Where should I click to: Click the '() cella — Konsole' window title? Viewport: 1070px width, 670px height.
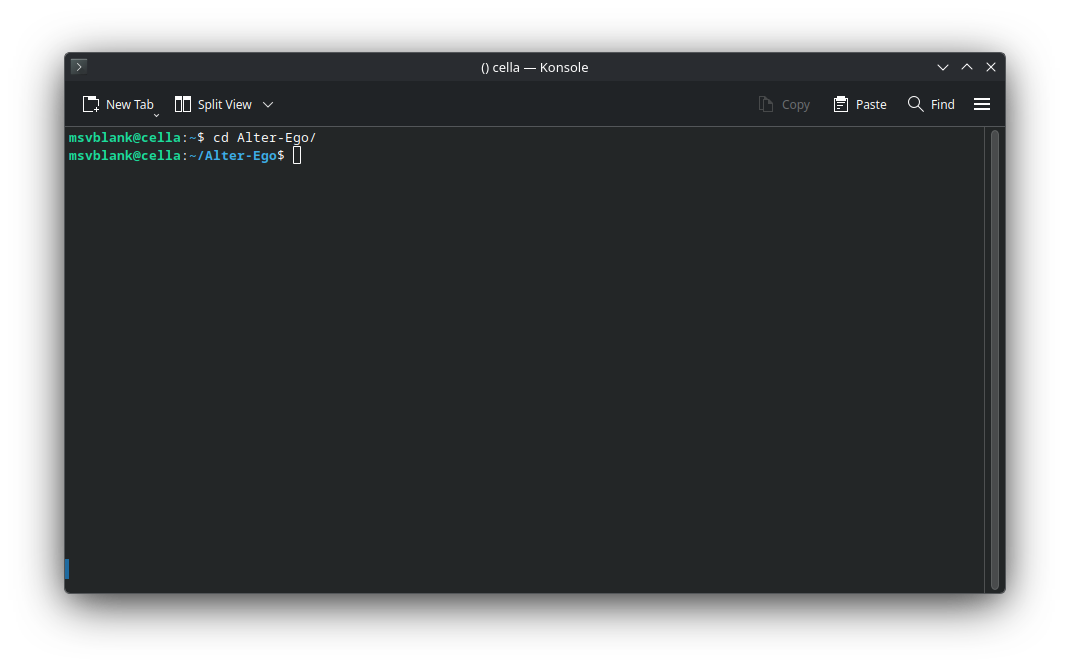click(x=534, y=67)
